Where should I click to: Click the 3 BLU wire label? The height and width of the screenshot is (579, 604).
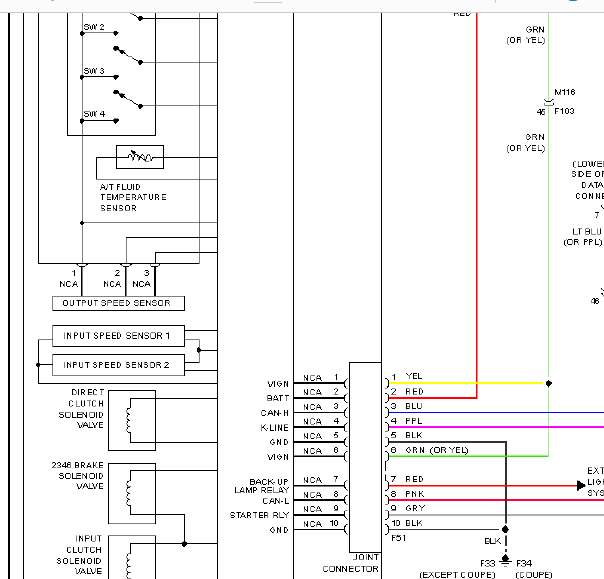(x=407, y=406)
